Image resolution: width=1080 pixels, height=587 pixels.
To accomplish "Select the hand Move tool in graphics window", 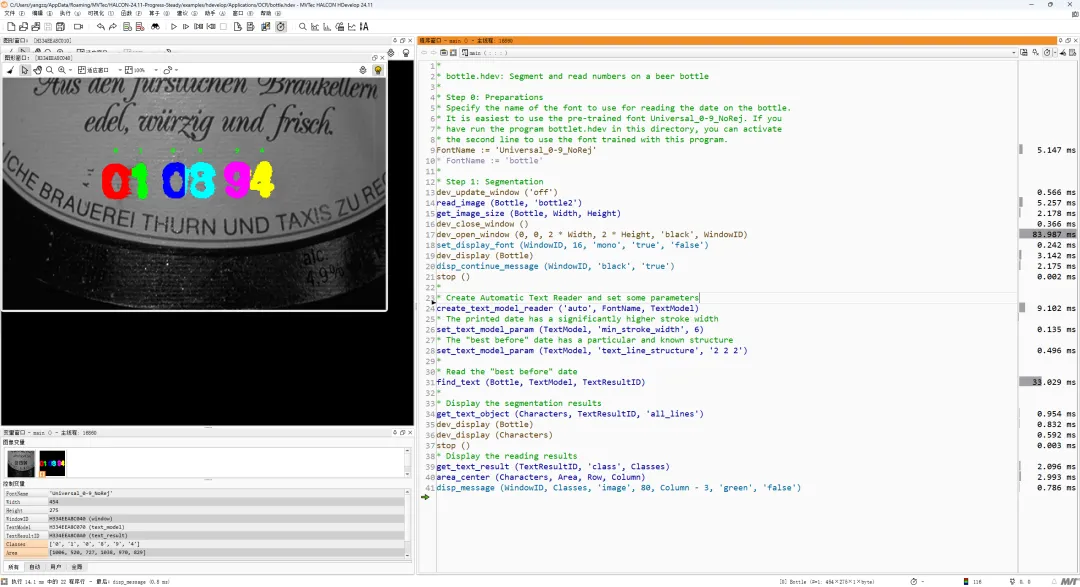I will pos(37,70).
